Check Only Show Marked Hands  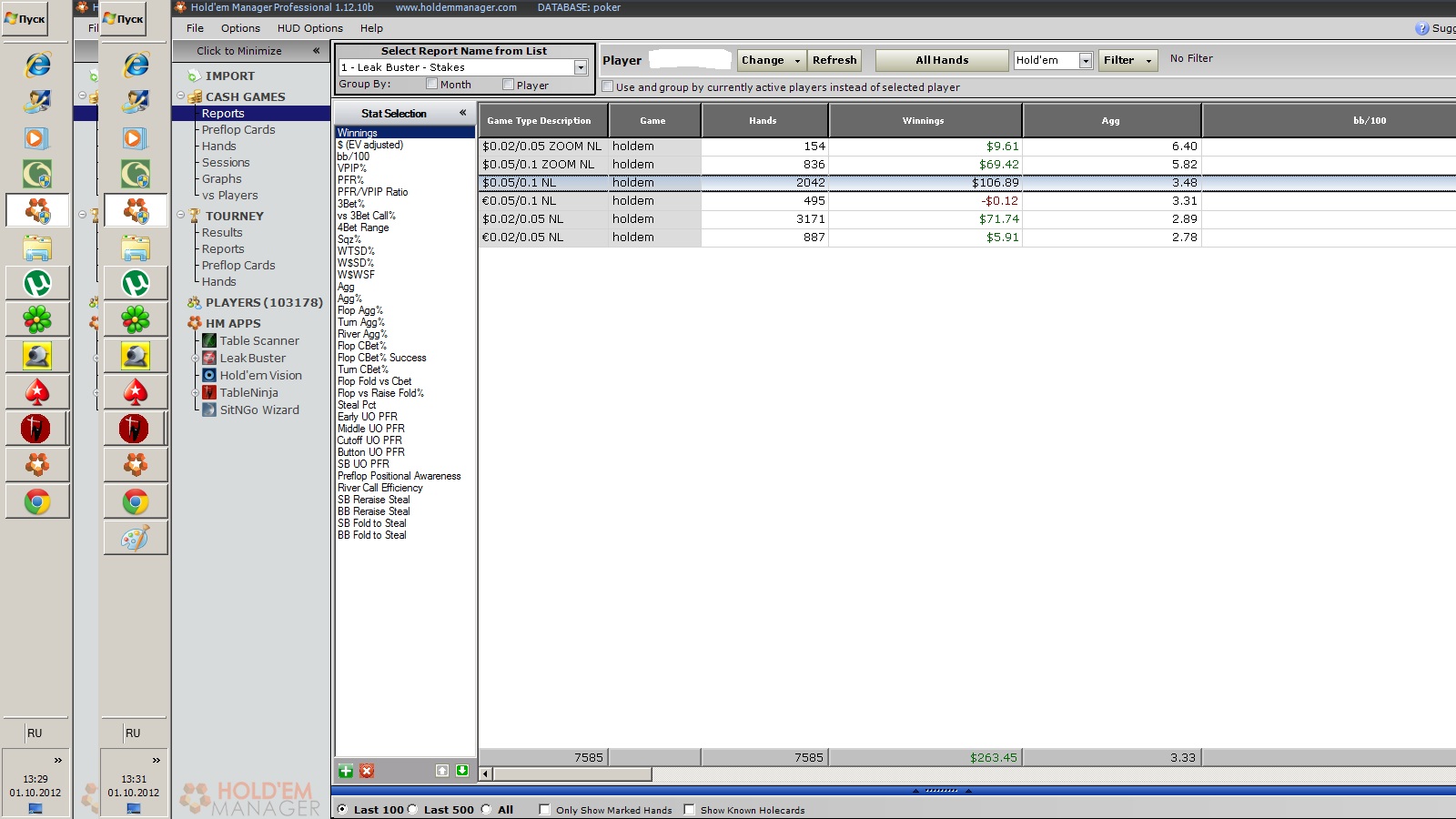click(544, 809)
